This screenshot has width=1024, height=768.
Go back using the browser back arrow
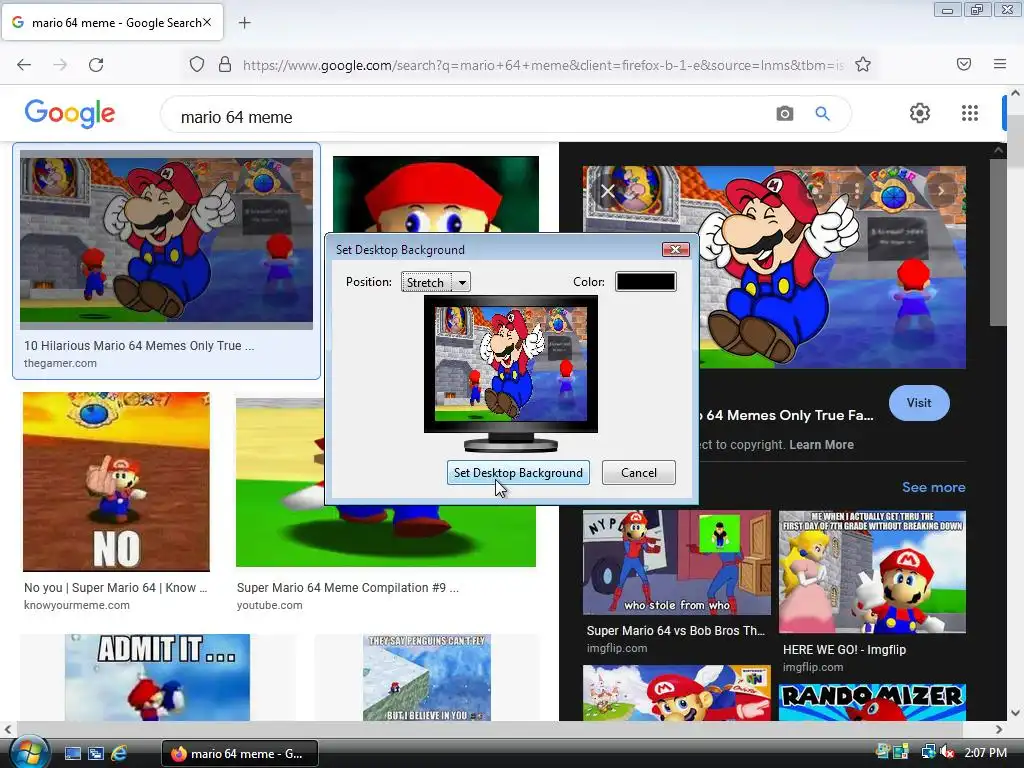(x=24, y=65)
